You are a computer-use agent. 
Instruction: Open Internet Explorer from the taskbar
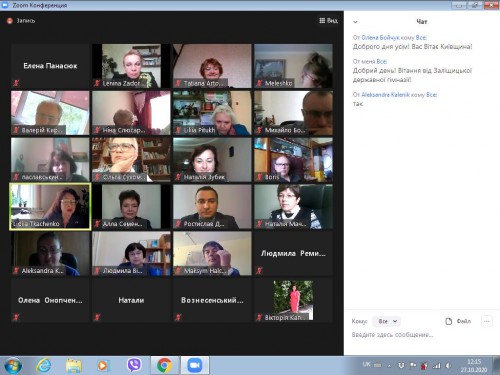[44, 365]
